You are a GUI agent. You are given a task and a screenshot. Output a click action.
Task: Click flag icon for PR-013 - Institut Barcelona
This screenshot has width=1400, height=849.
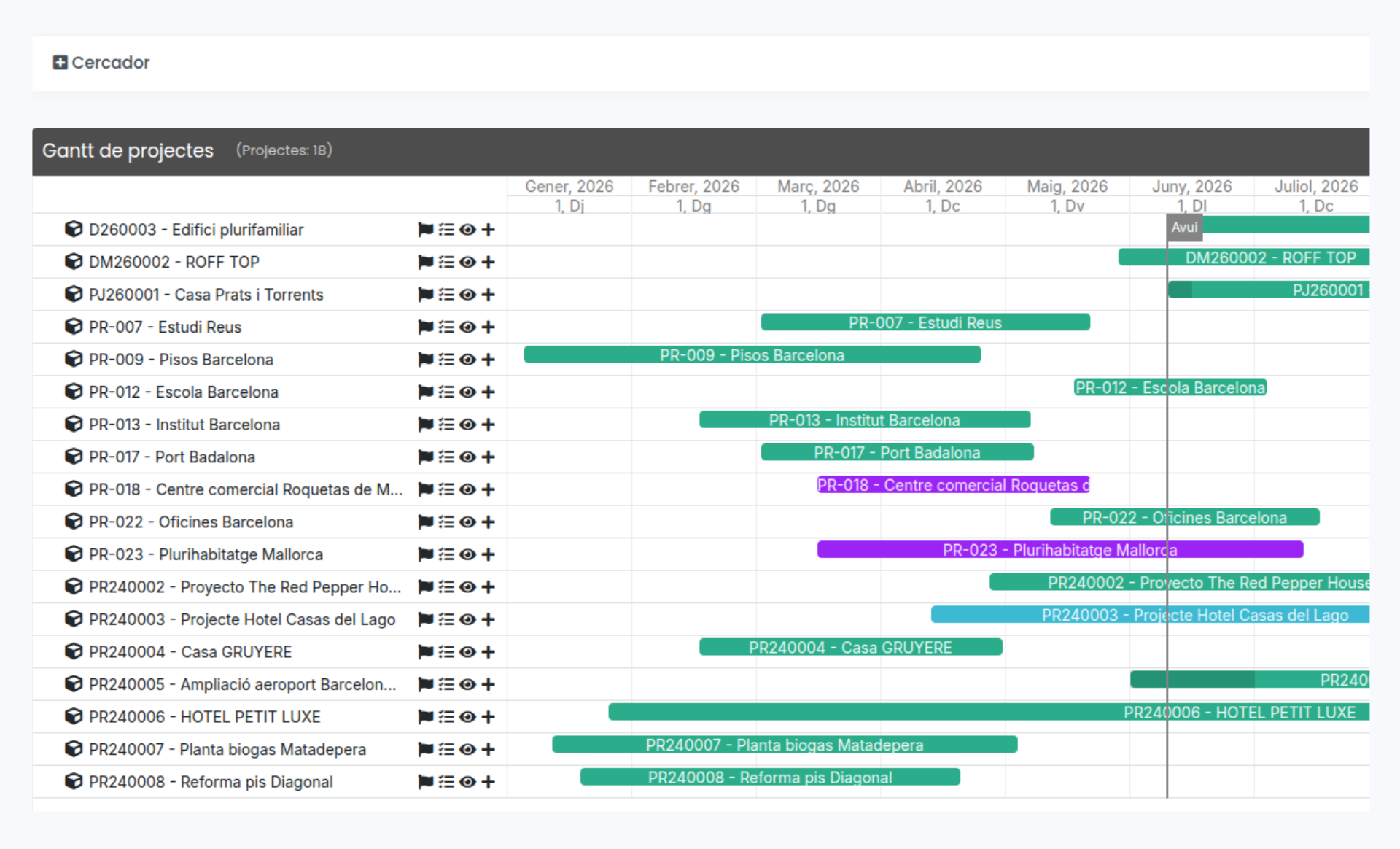[x=426, y=424]
